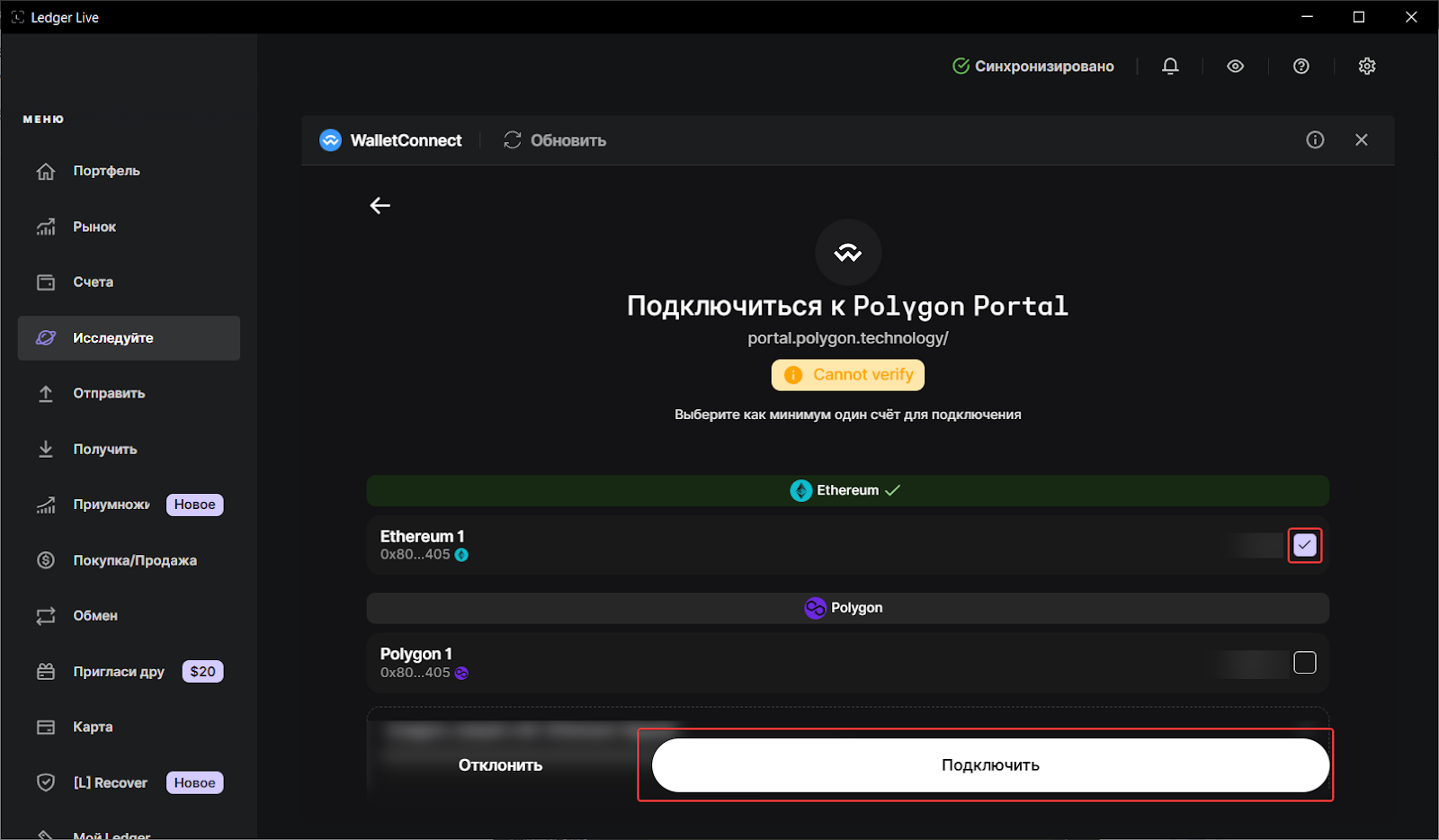Open Рынок in the sidebar menu
1439x840 pixels.
[129, 227]
